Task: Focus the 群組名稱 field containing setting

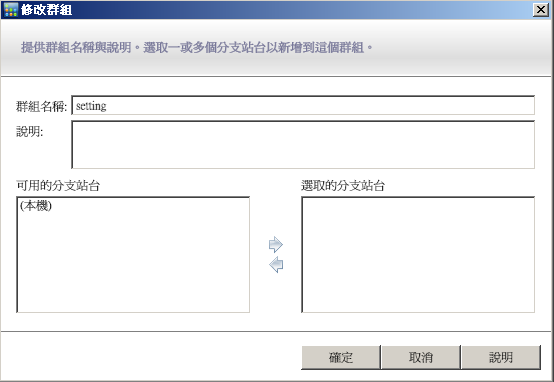Action: [303, 105]
